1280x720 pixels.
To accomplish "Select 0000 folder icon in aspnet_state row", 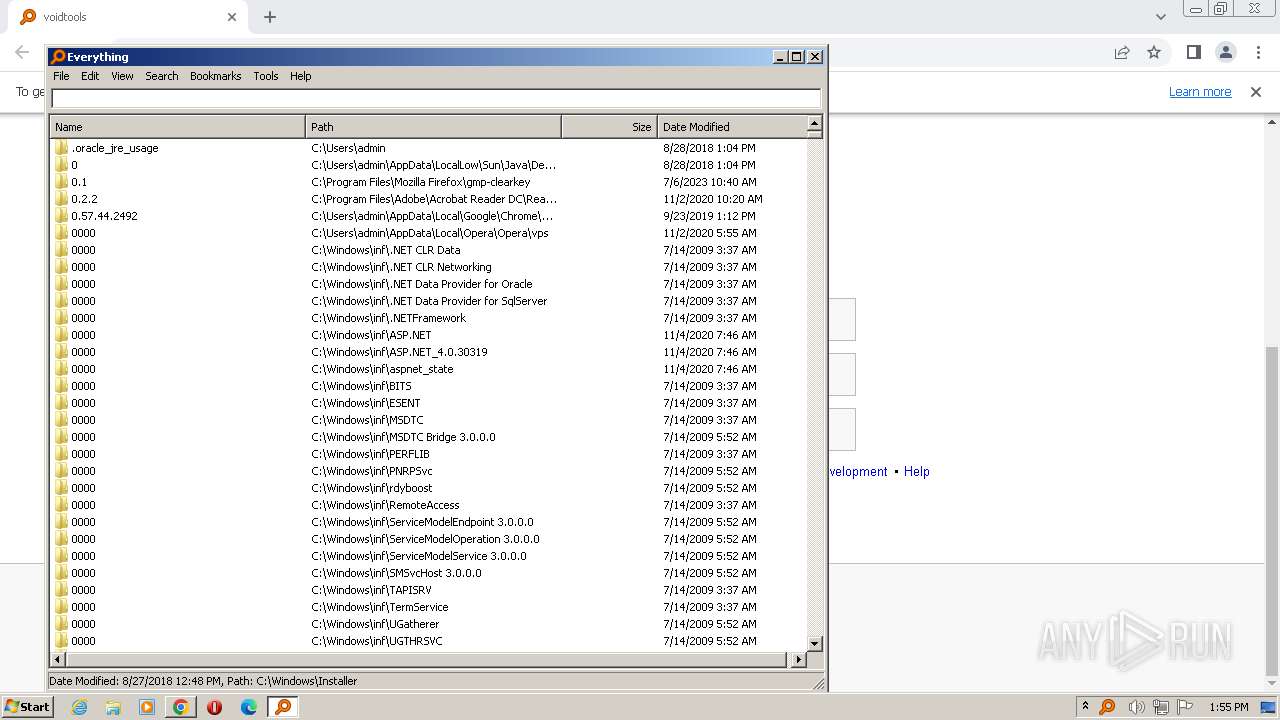I will point(61,369).
